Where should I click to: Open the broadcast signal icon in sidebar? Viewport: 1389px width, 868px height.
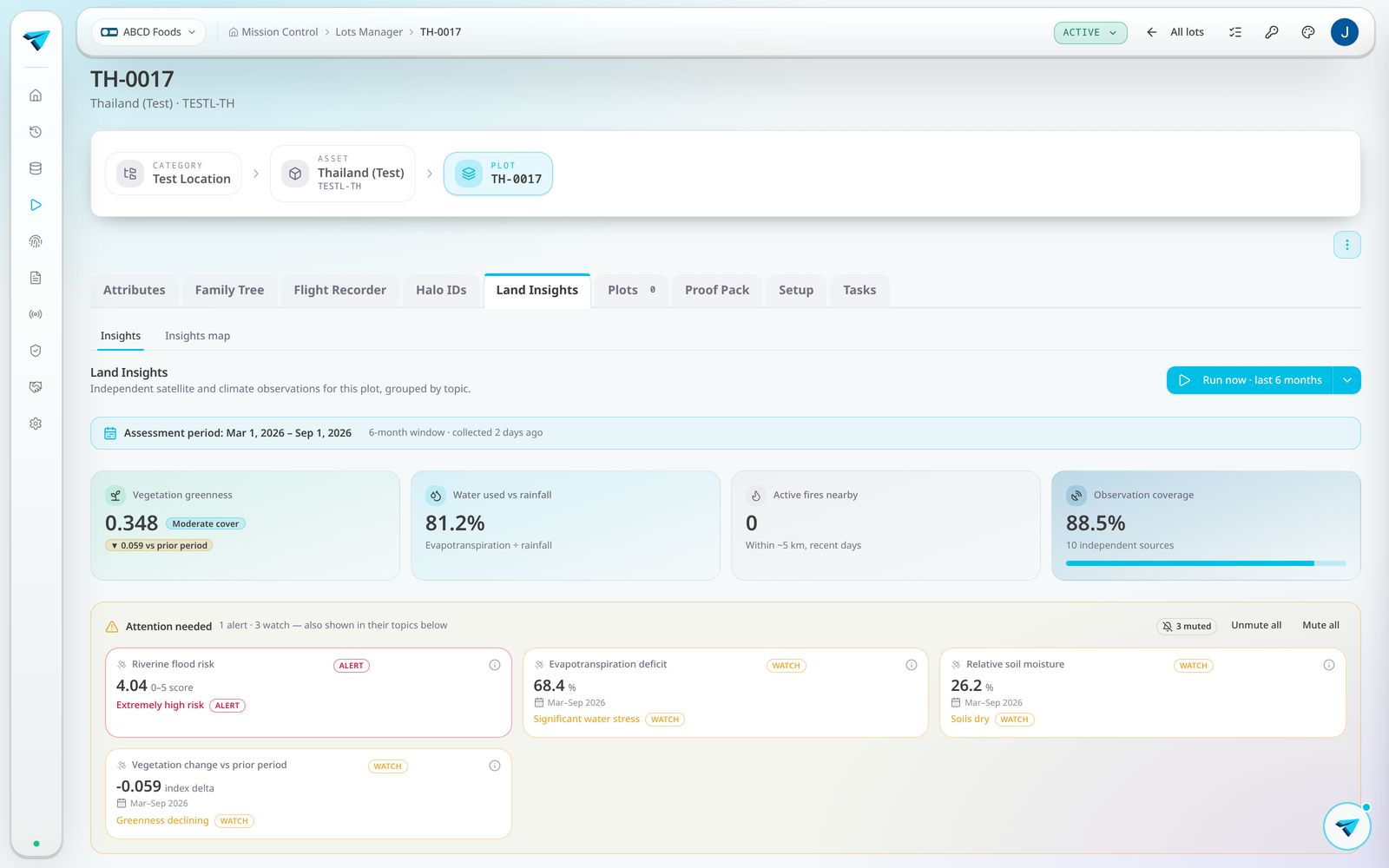coord(36,314)
